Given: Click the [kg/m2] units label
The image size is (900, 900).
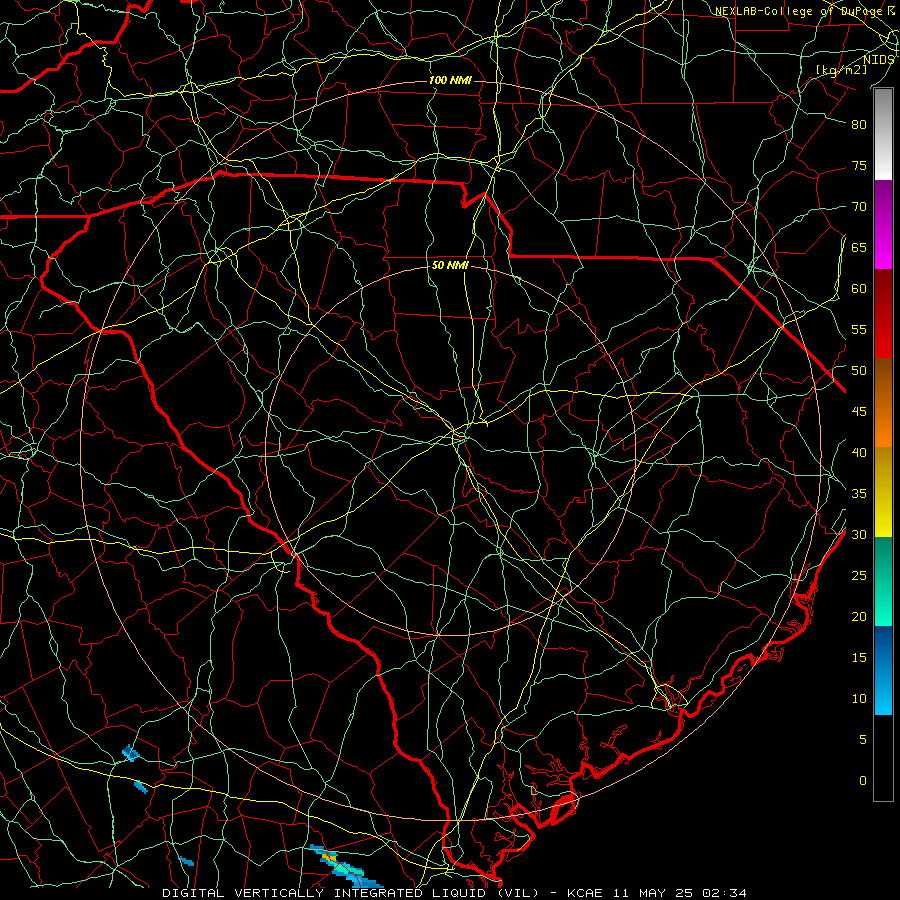Looking at the screenshot, I should point(841,70).
